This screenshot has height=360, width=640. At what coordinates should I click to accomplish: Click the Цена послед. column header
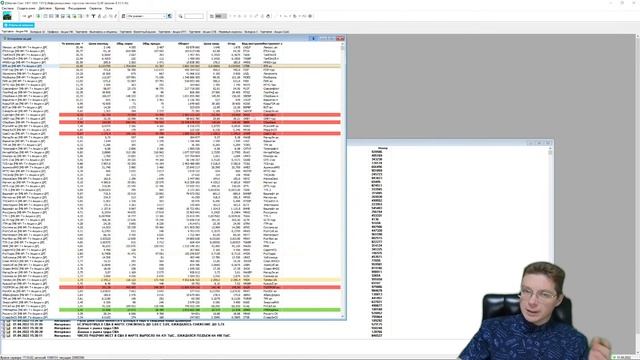(98, 43)
